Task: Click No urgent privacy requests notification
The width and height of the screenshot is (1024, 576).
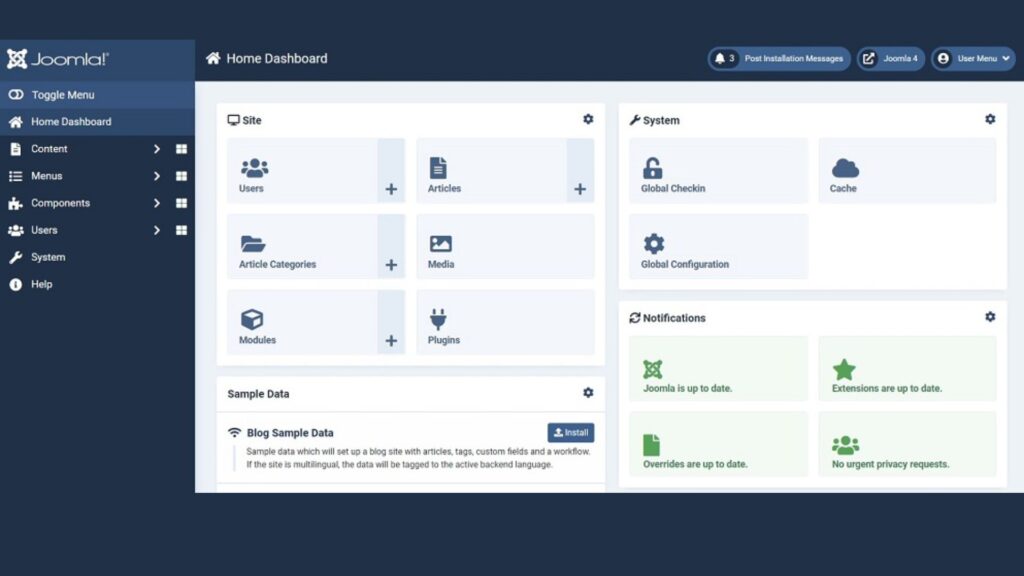Action: [x=907, y=444]
